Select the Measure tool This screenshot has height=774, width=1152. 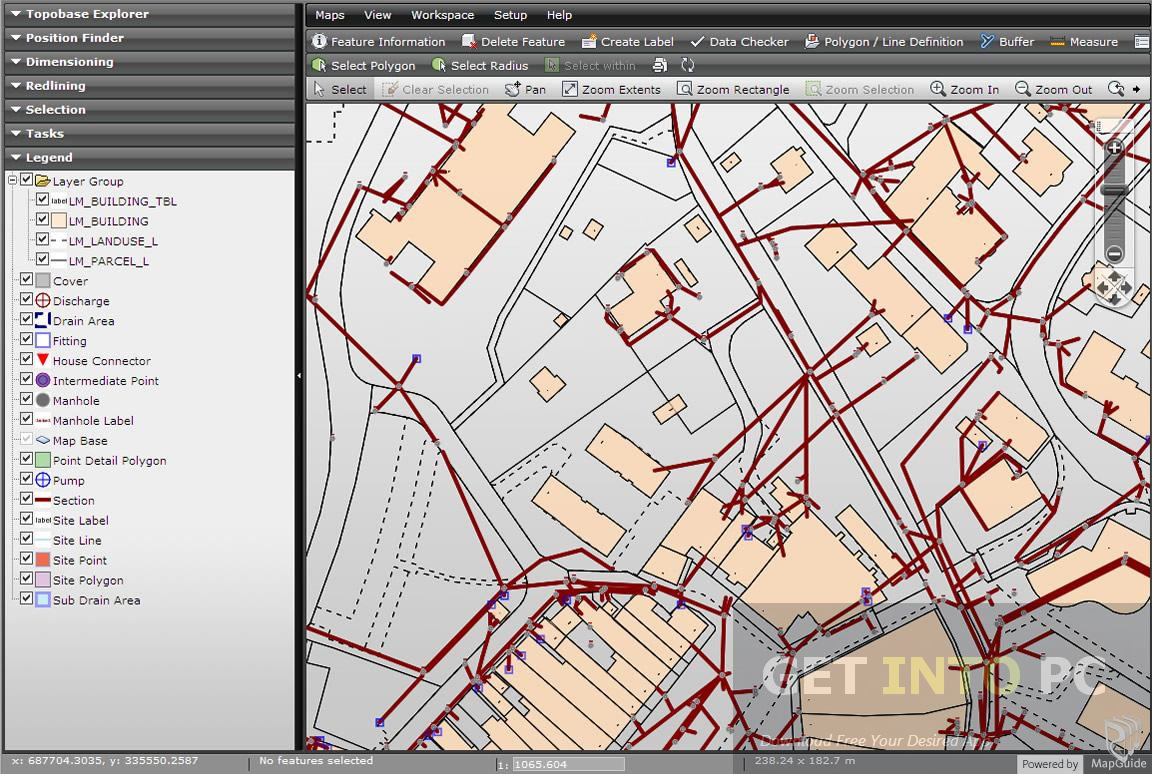(x=1083, y=41)
